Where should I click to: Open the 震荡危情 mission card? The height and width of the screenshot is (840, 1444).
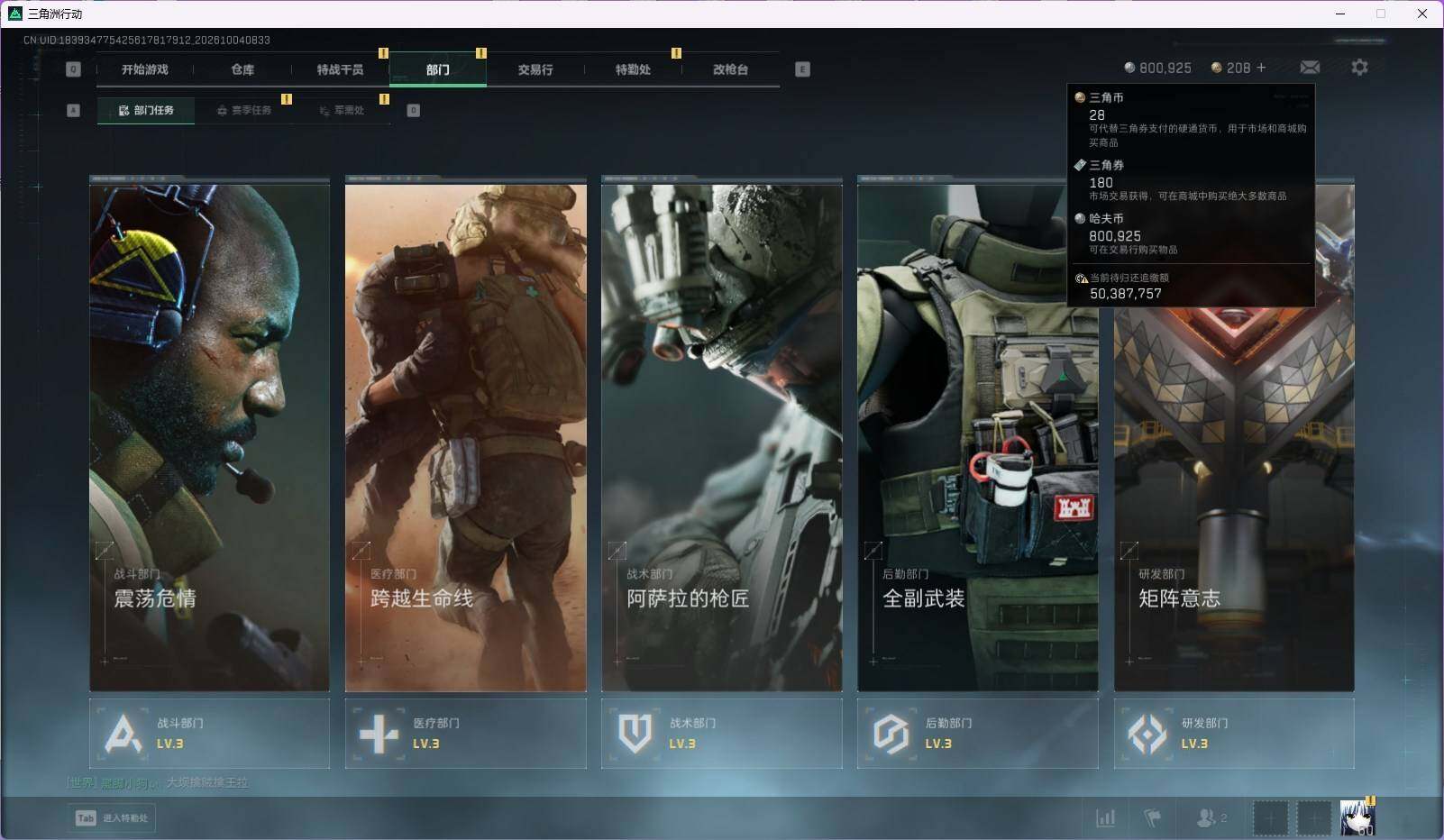click(x=209, y=434)
